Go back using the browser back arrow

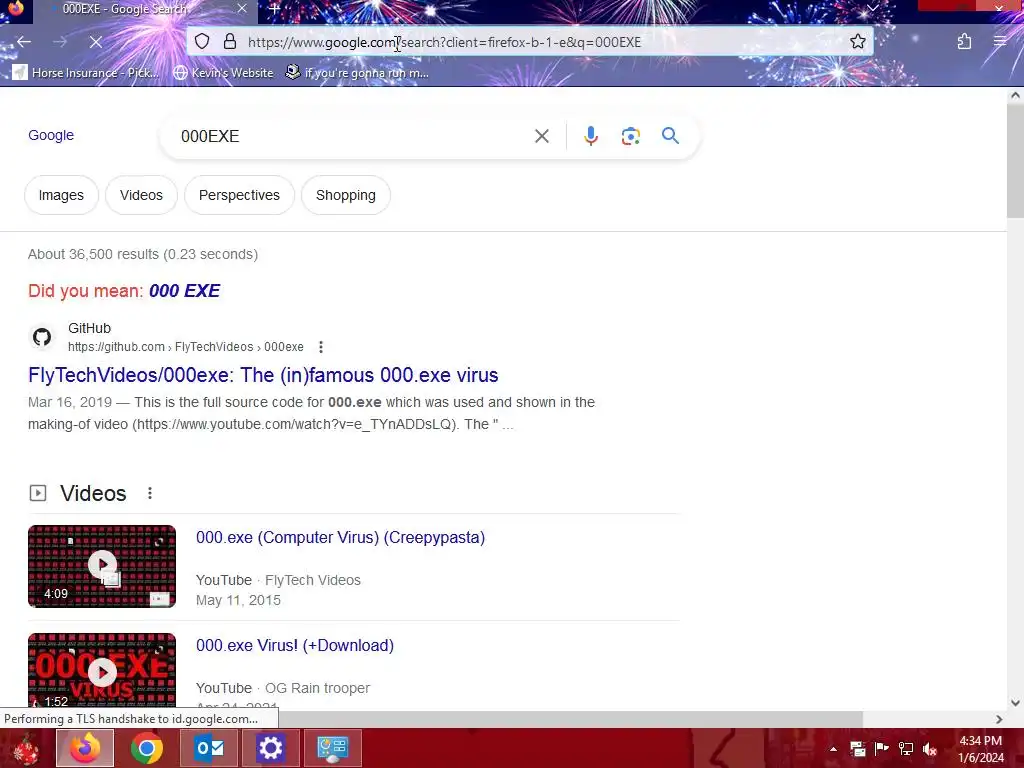point(24,42)
